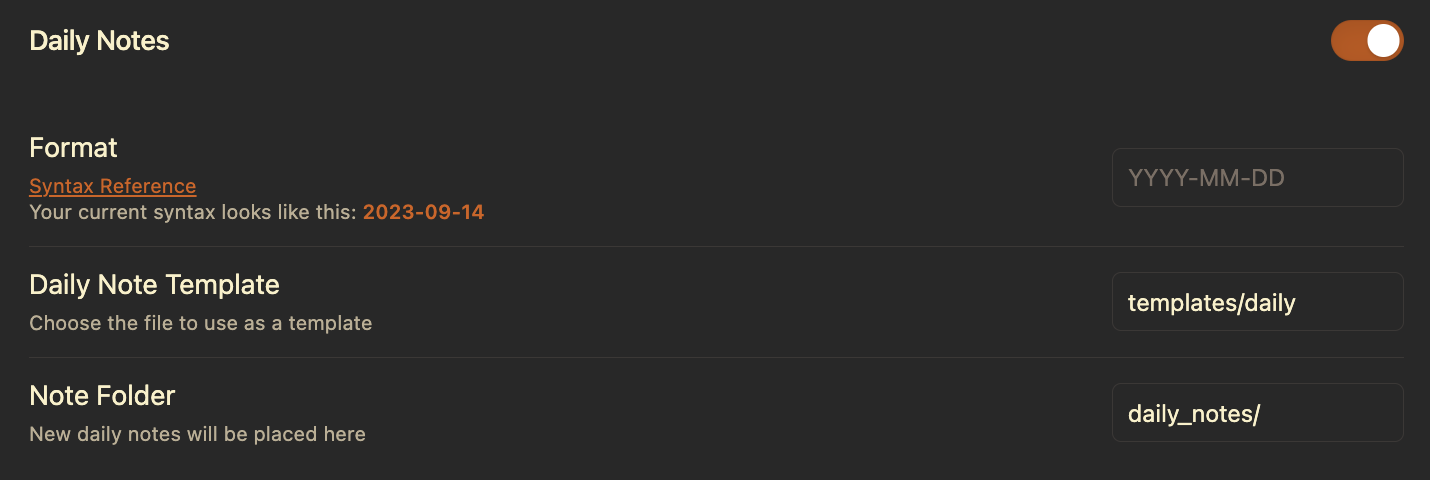Click the Daily Notes section heading
Screen dimensions: 1430x480
click(x=99, y=41)
